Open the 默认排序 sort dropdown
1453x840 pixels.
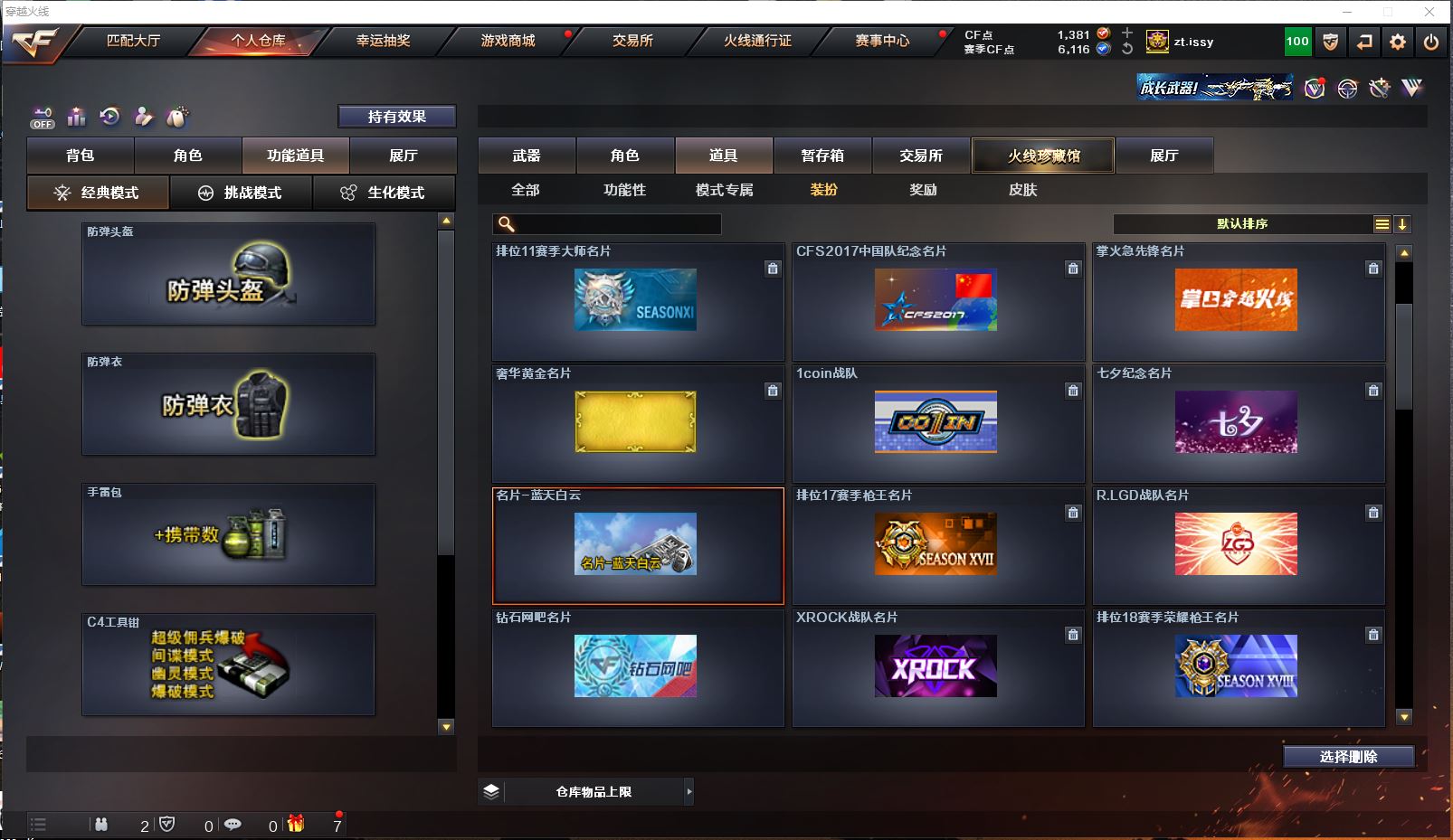[x=1242, y=224]
